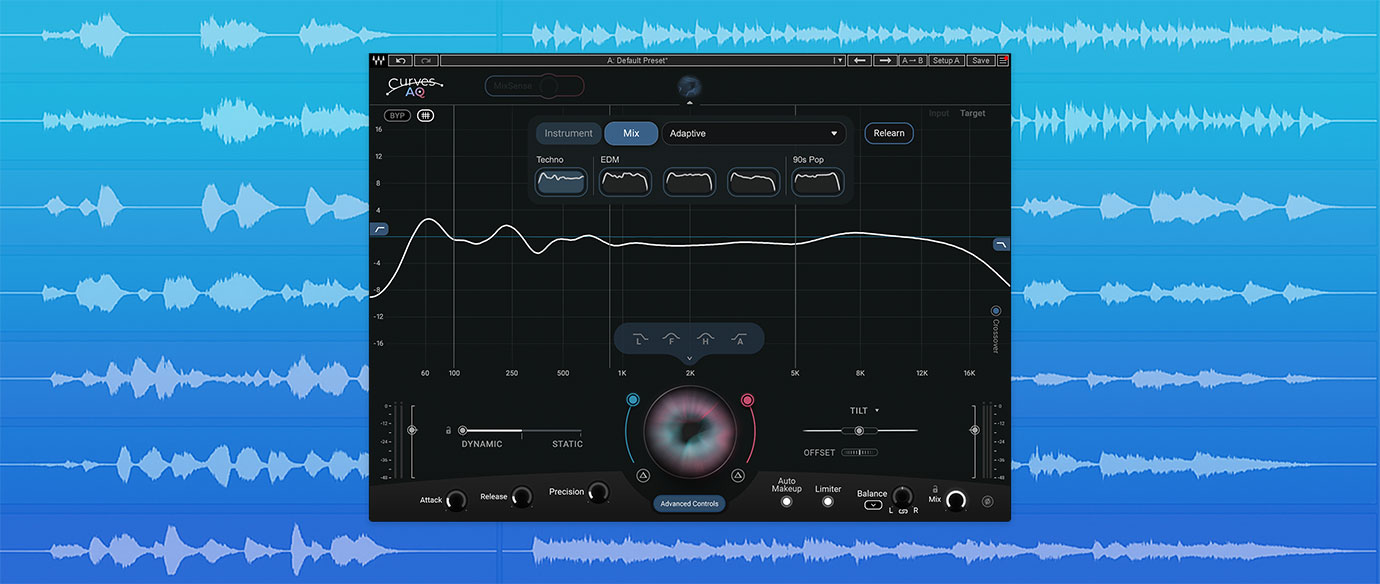Undo the last change
Screen dimensions: 1380x584
click(399, 61)
